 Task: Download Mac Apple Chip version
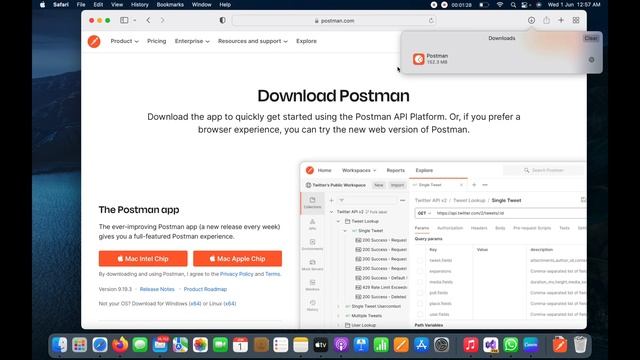point(238,259)
